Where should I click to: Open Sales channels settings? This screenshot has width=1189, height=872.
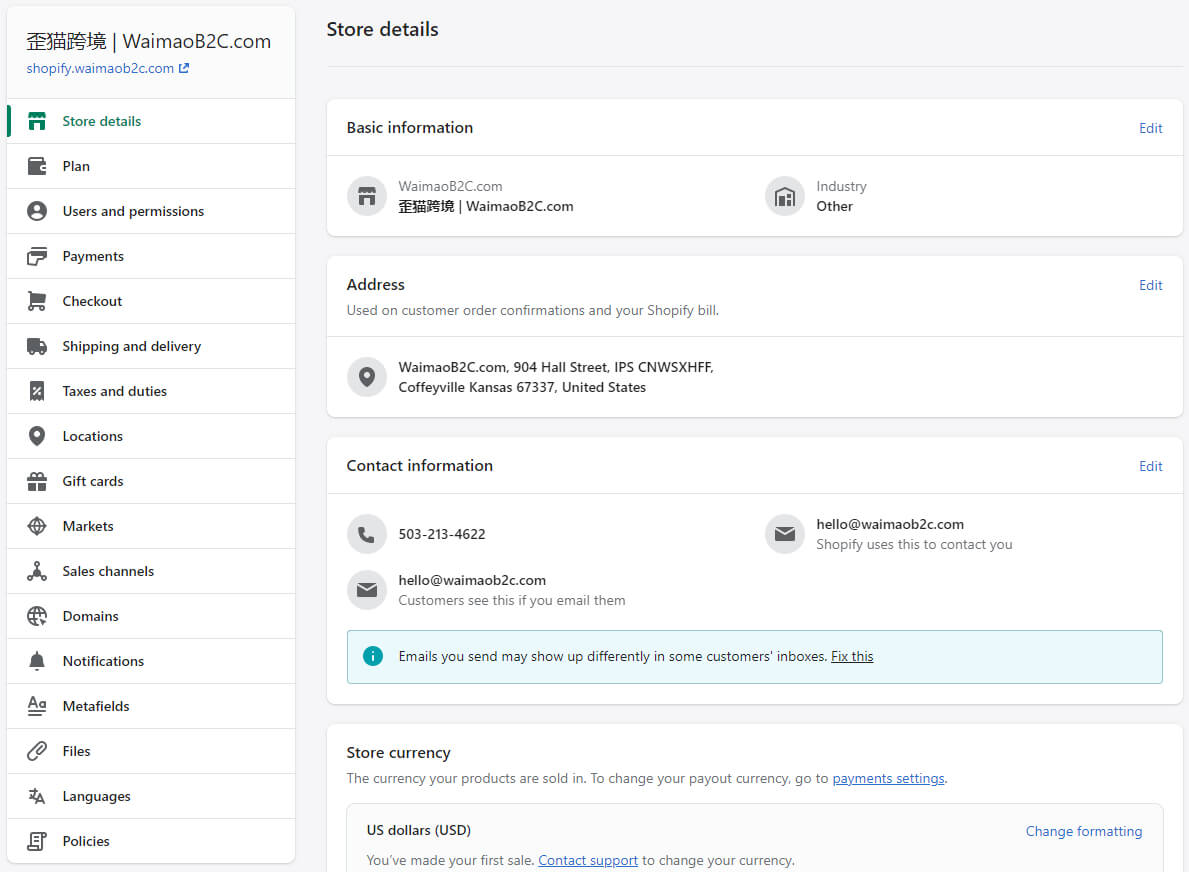(151, 571)
